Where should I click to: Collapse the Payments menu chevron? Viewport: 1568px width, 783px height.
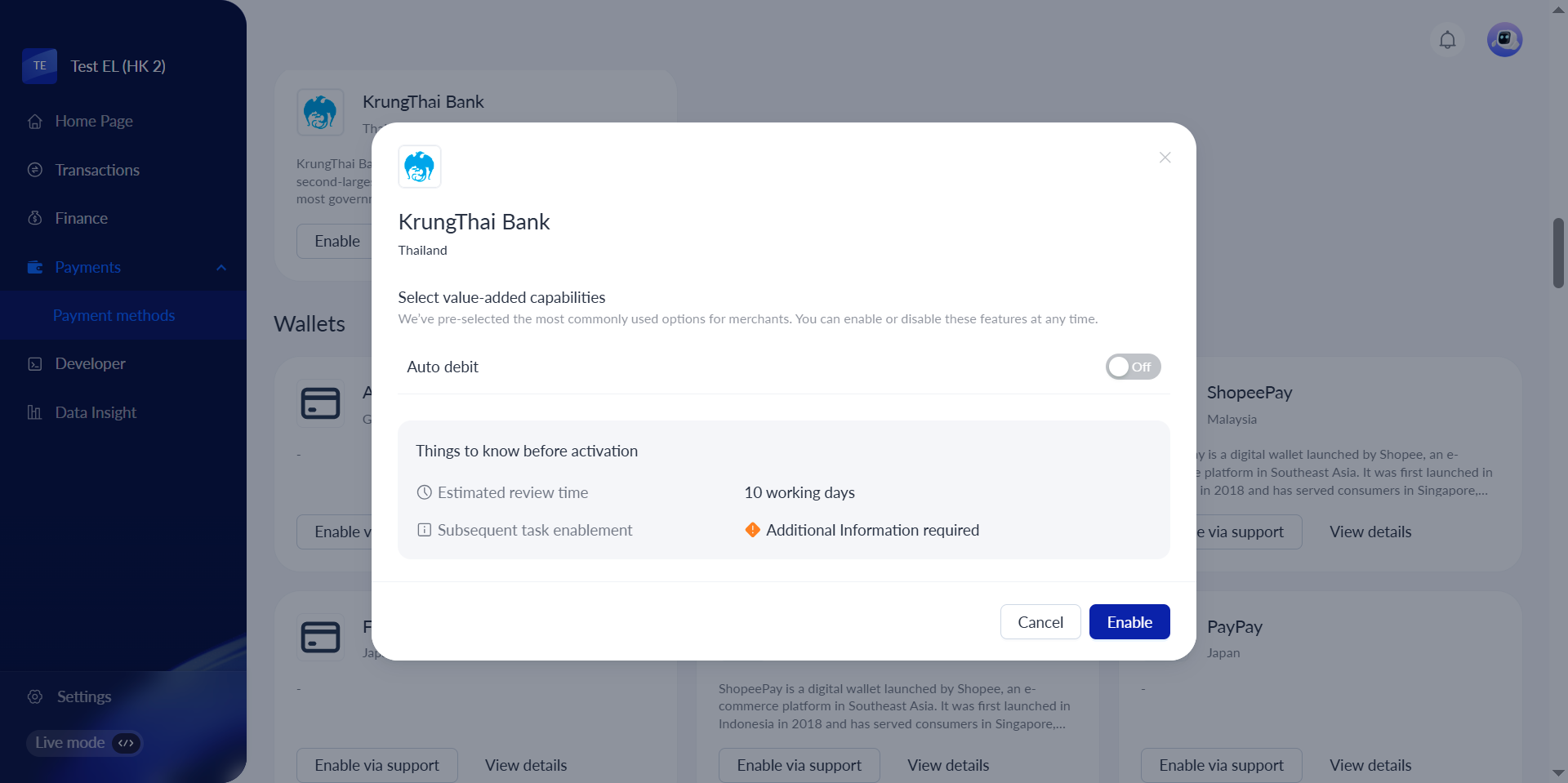[x=221, y=268]
